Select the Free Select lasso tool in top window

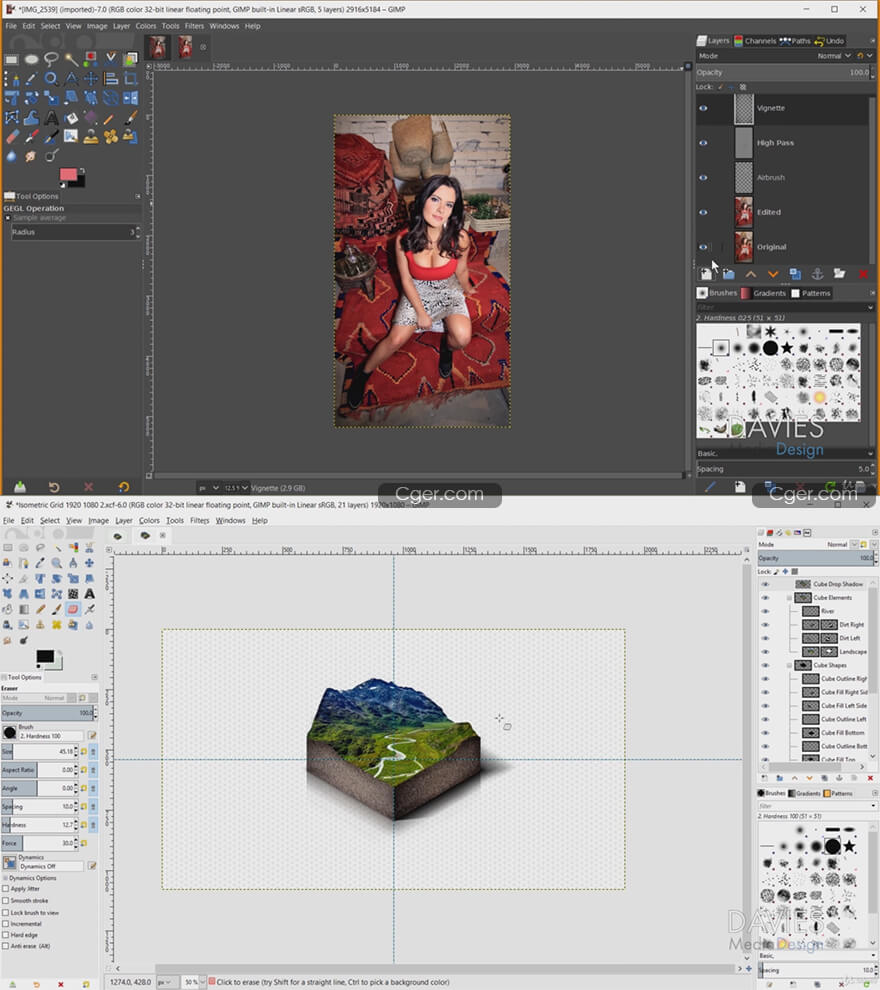click(51, 59)
